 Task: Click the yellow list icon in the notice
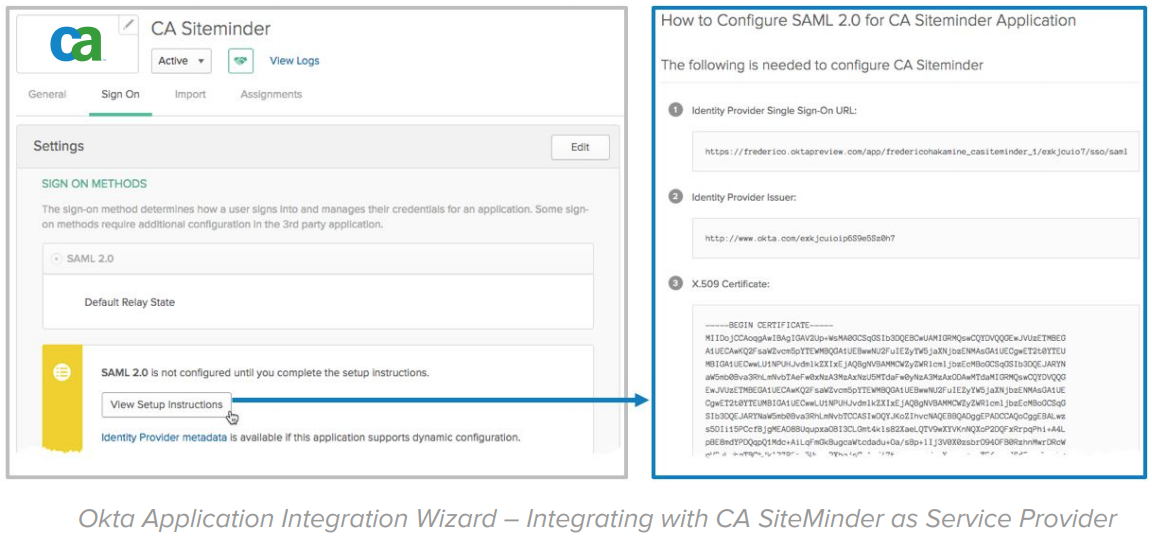pyautogui.click(x=62, y=372)
